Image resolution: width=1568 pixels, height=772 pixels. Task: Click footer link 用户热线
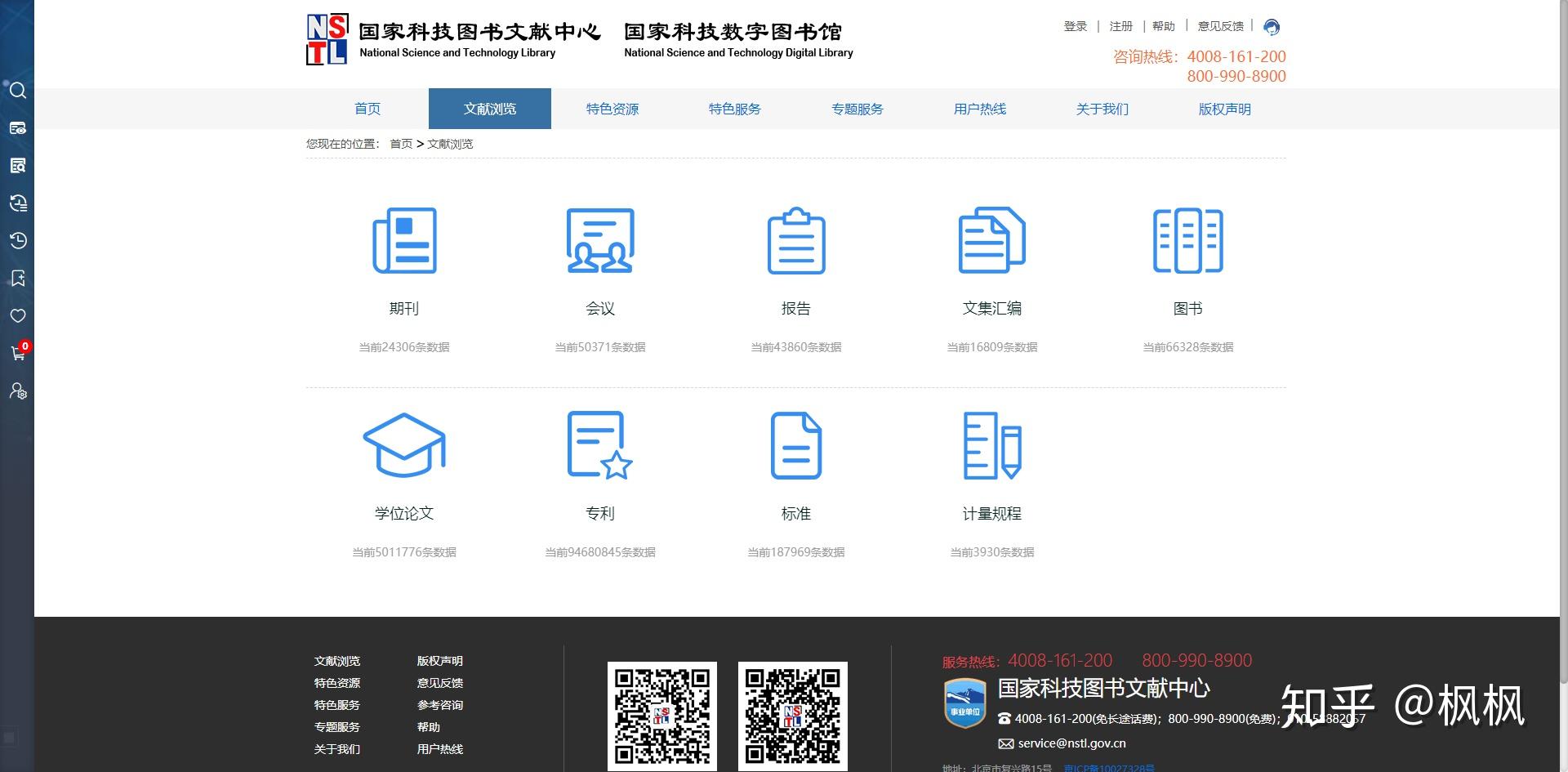tap(440, 749)
